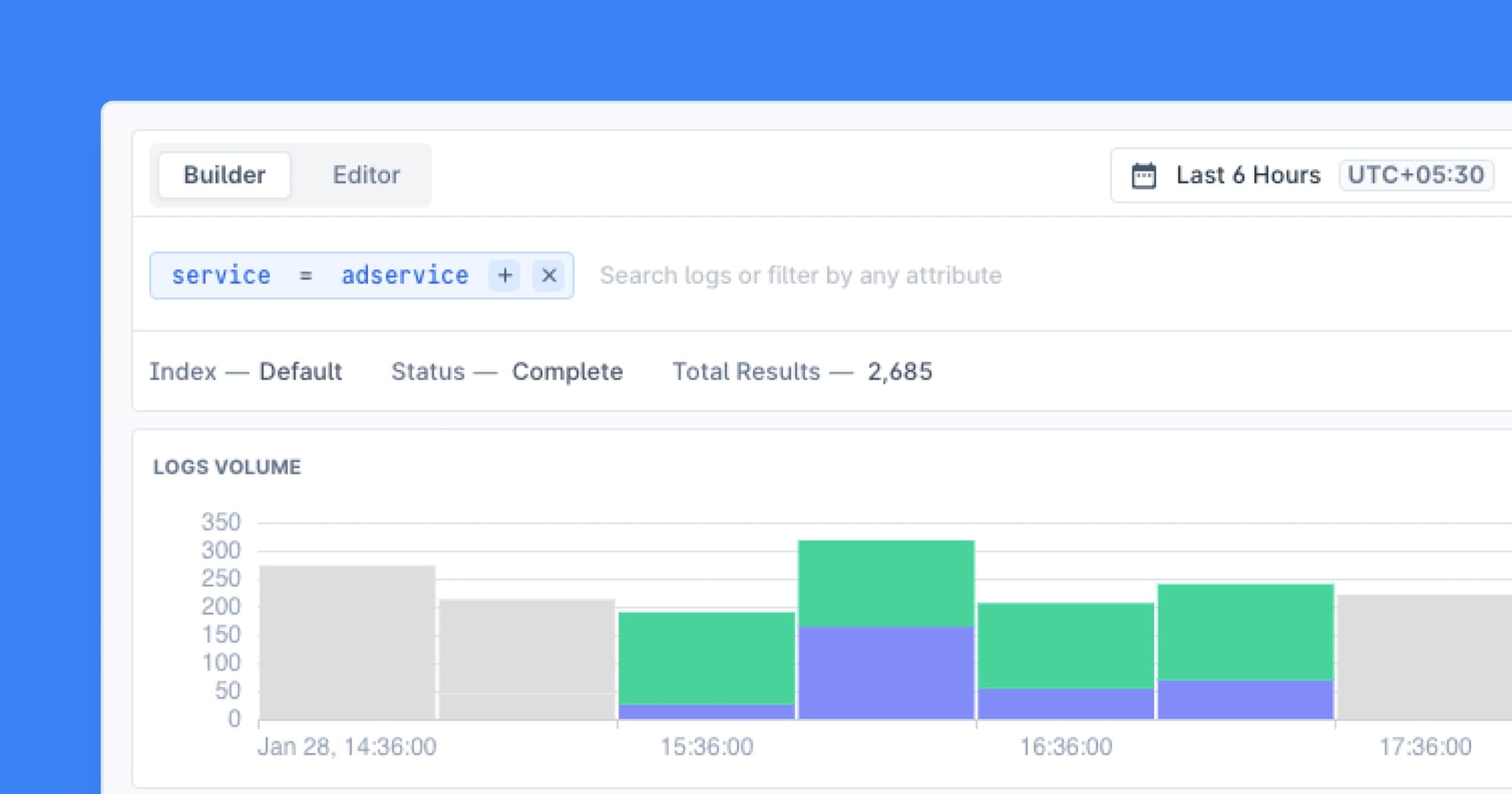Image resolution: width=1512 pixels, height=794 pixels.
Task: Click the UTC+05:30 timezone badge
Action: [1416, 175]
